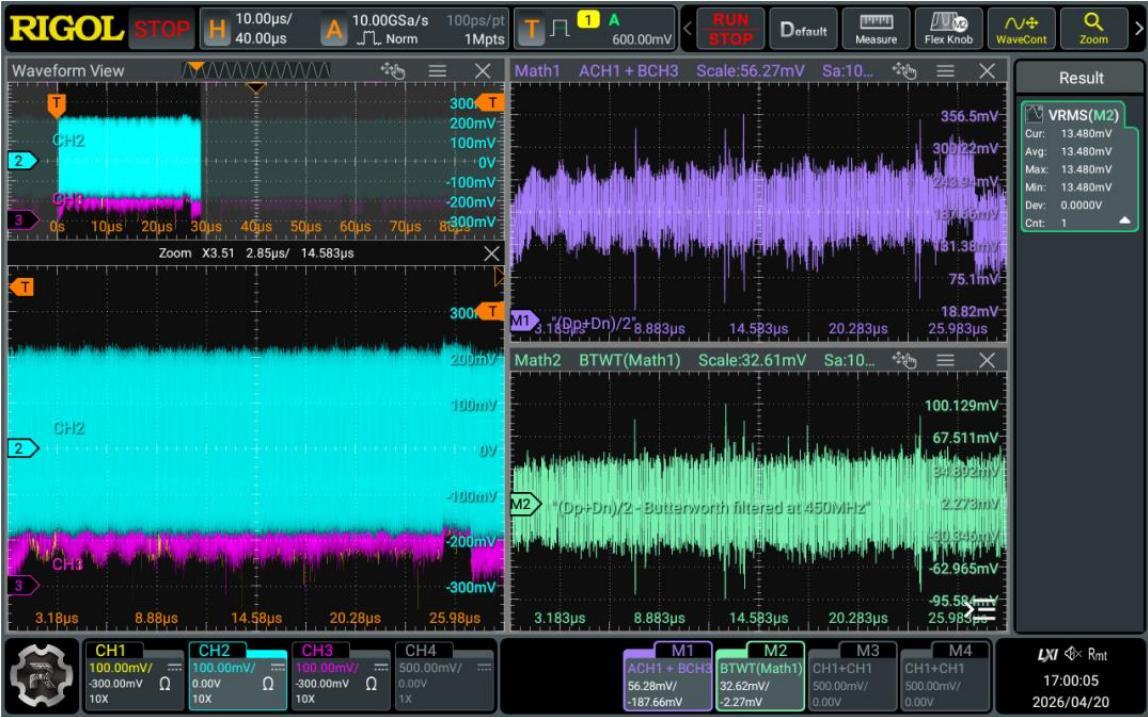The image size is (1148, 717).
Task: Tap the touch-gesture icon in Math1 window header
Action: 904,70
